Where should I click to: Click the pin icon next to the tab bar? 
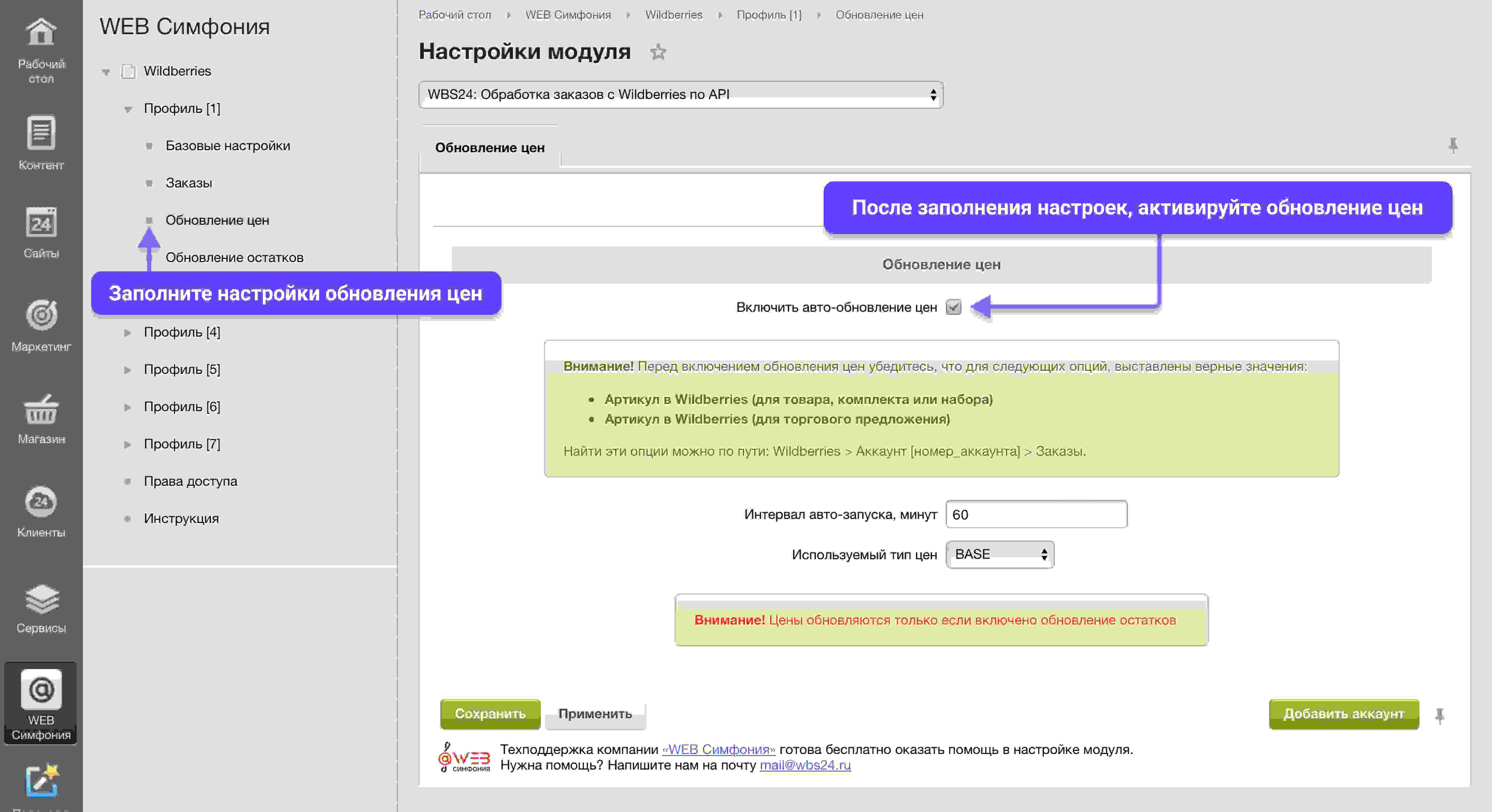(x=1453, y=145)
